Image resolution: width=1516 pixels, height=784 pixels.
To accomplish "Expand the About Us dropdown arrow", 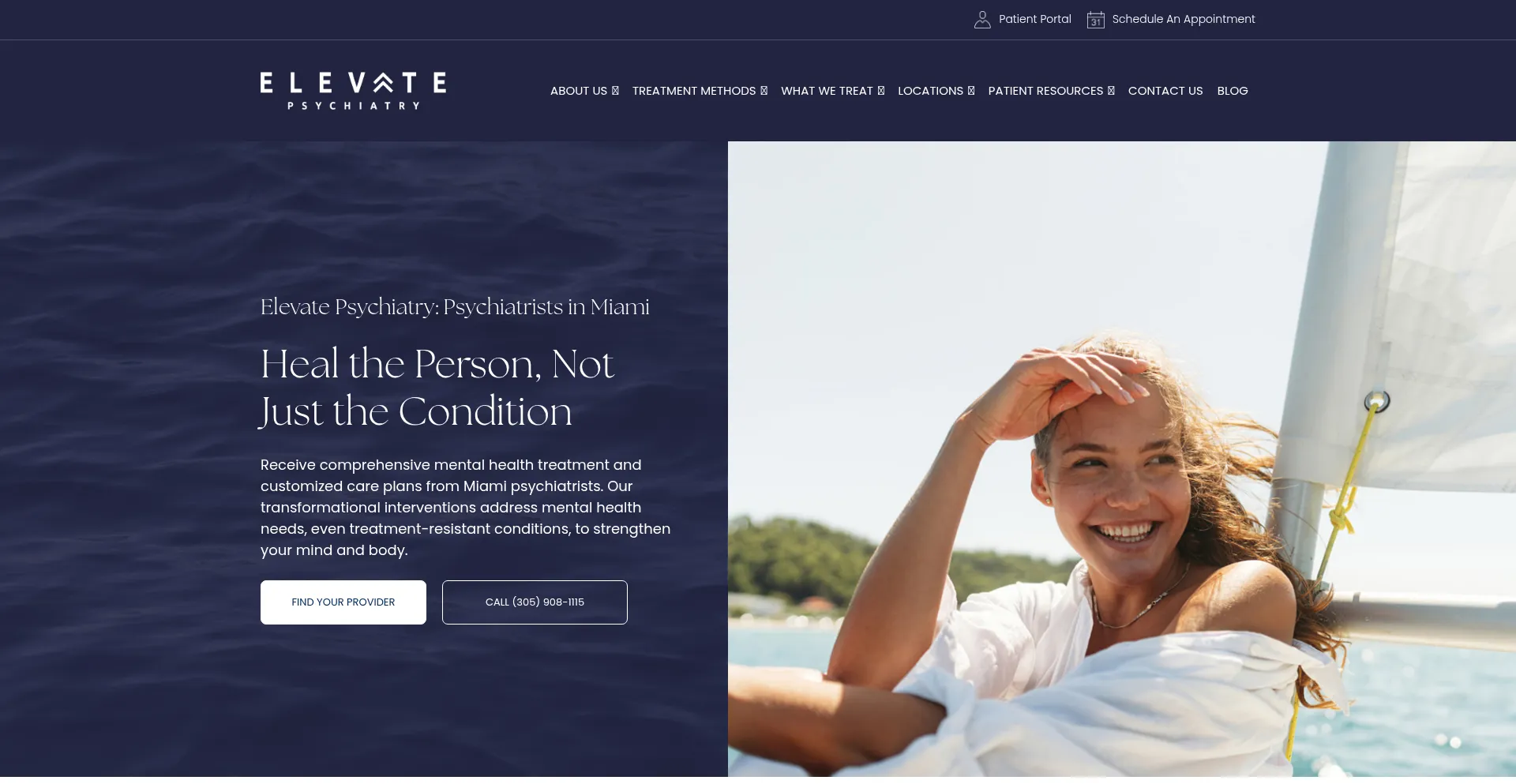I will pyautogui.click(x=615, y=91).
